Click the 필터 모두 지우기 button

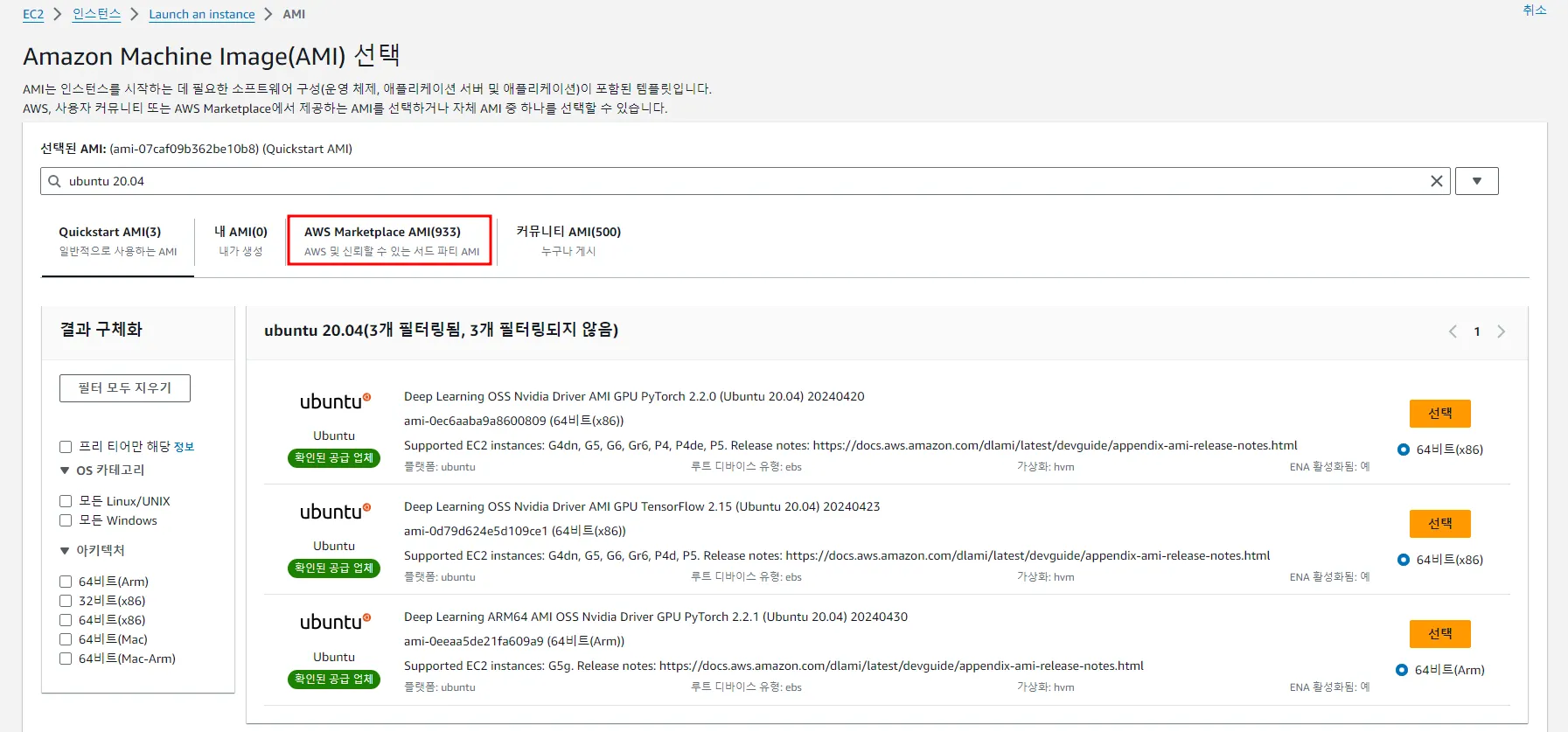point(125,388)
